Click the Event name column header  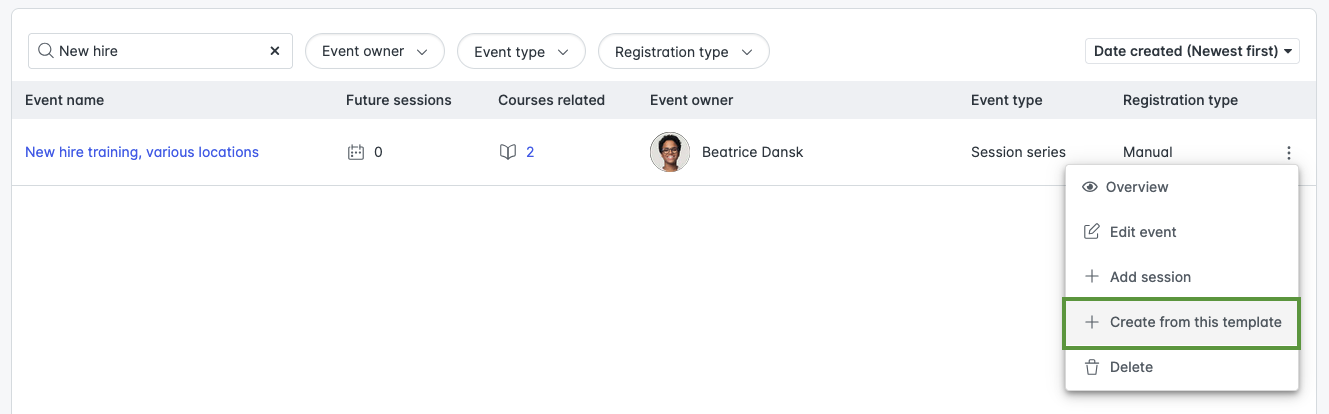(x=64, y=100)
